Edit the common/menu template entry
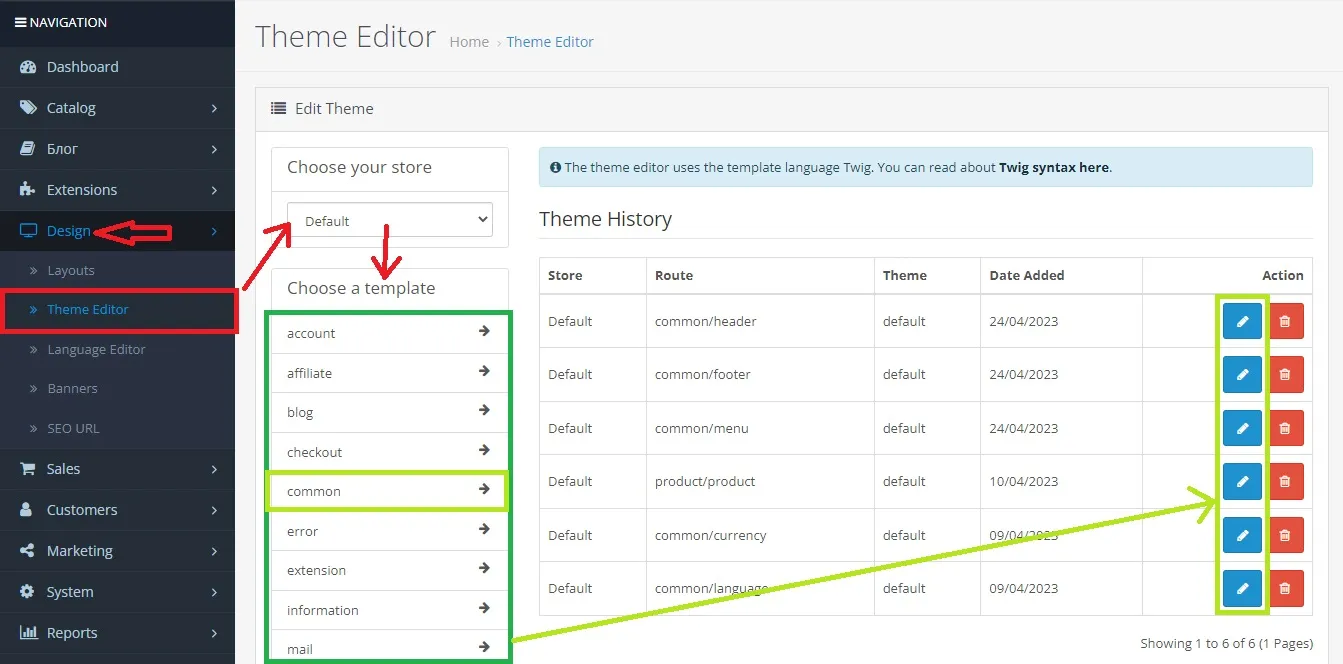The height and width of the screenshot is (664, 1343). pos(1242,428)
